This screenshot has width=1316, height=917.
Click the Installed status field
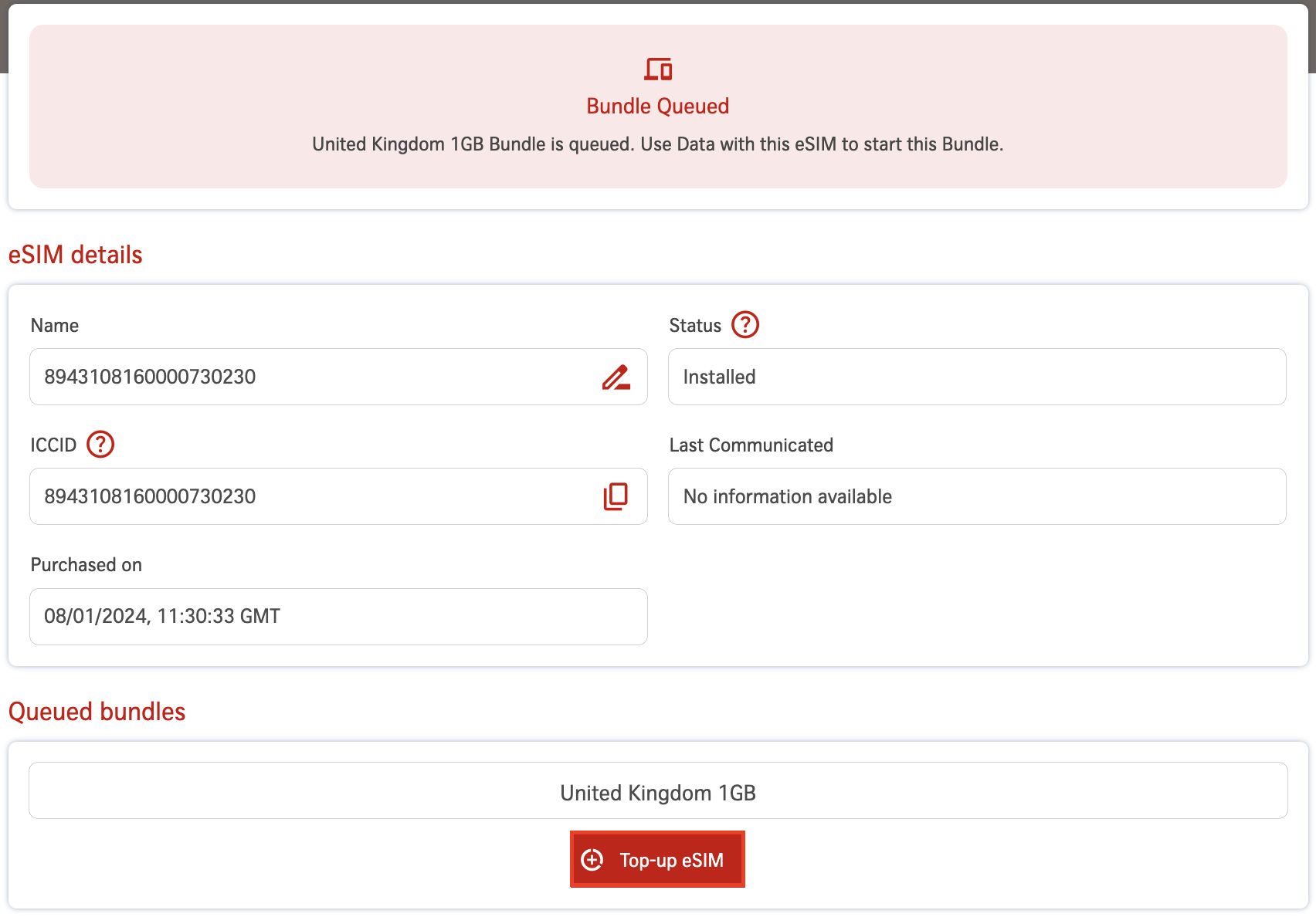(976, 377)
